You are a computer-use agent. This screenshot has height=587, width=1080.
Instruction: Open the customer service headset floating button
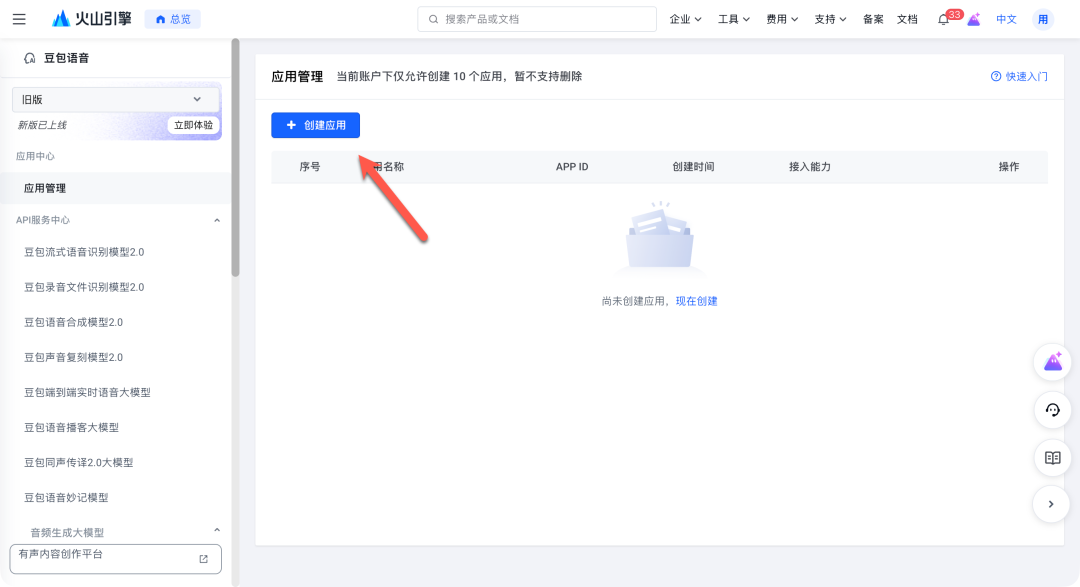click(x=1052, y=410)
